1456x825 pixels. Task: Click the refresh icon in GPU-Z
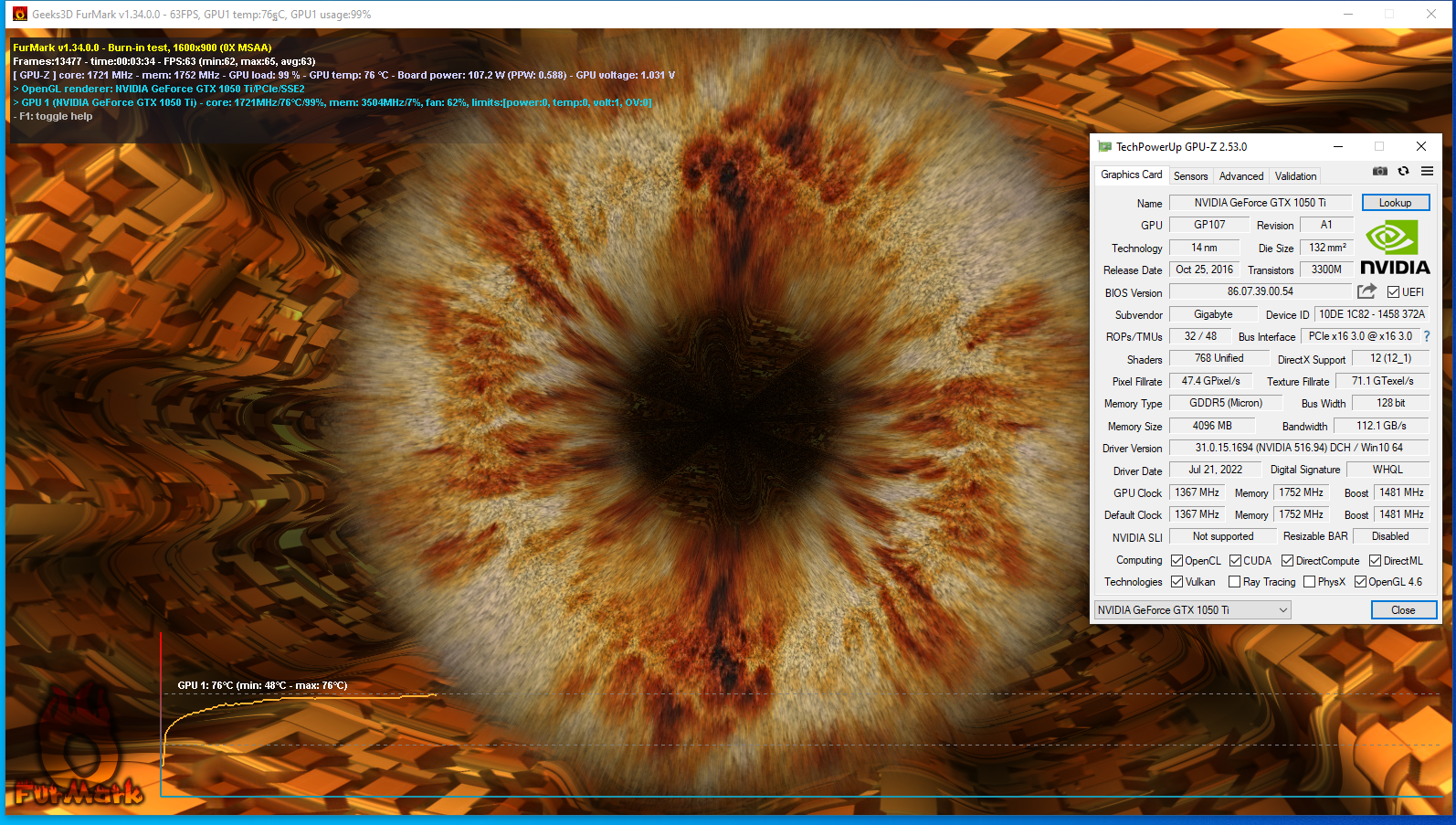click(1403, 172)
